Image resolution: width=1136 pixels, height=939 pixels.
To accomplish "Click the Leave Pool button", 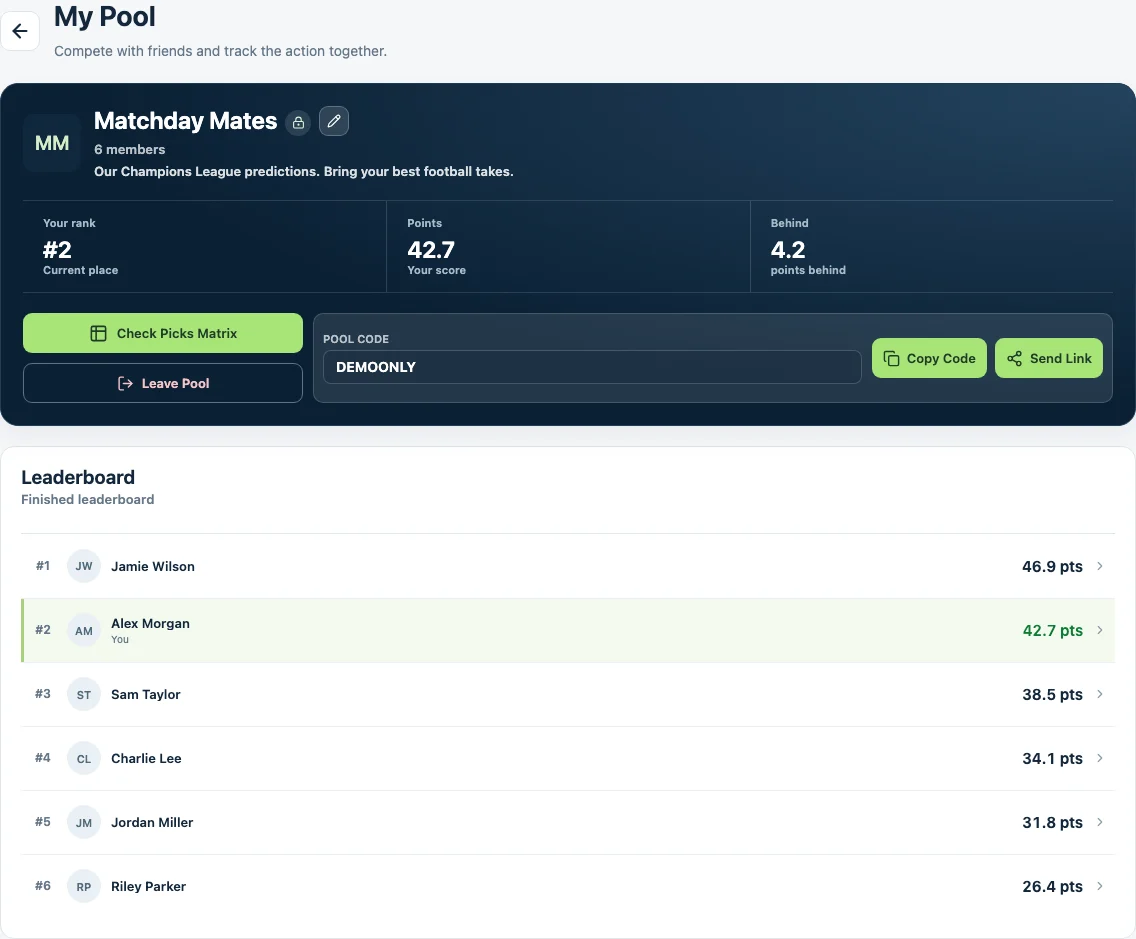I will pos(163,383).
